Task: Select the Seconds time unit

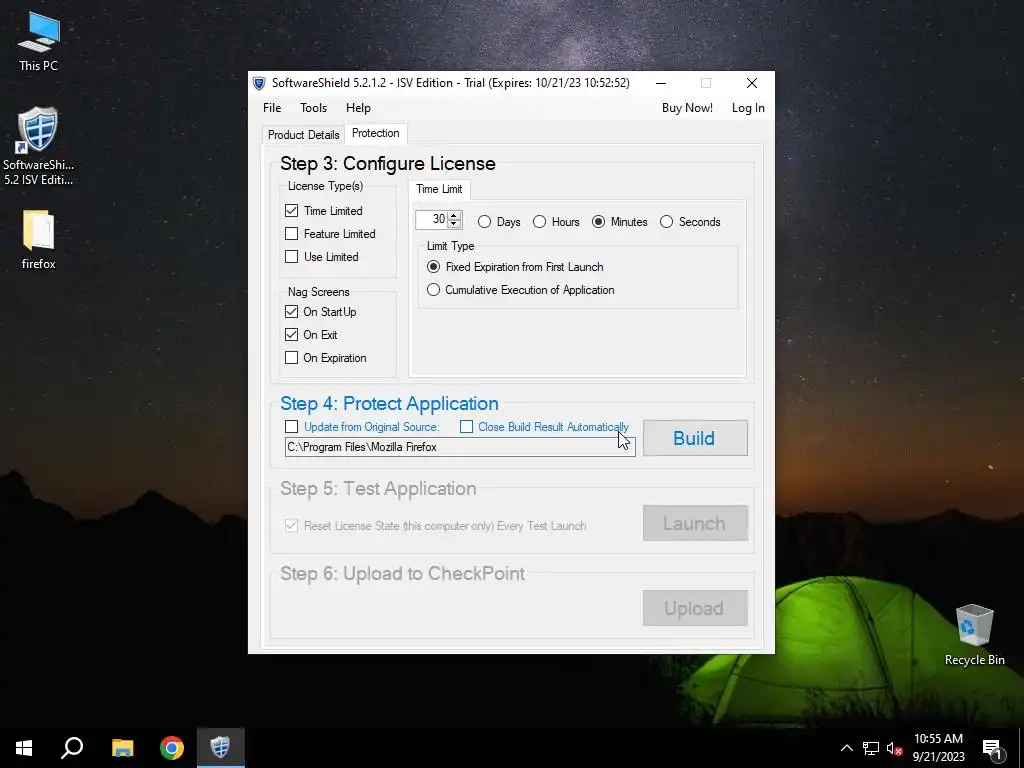Action: (x=666, y=222)
